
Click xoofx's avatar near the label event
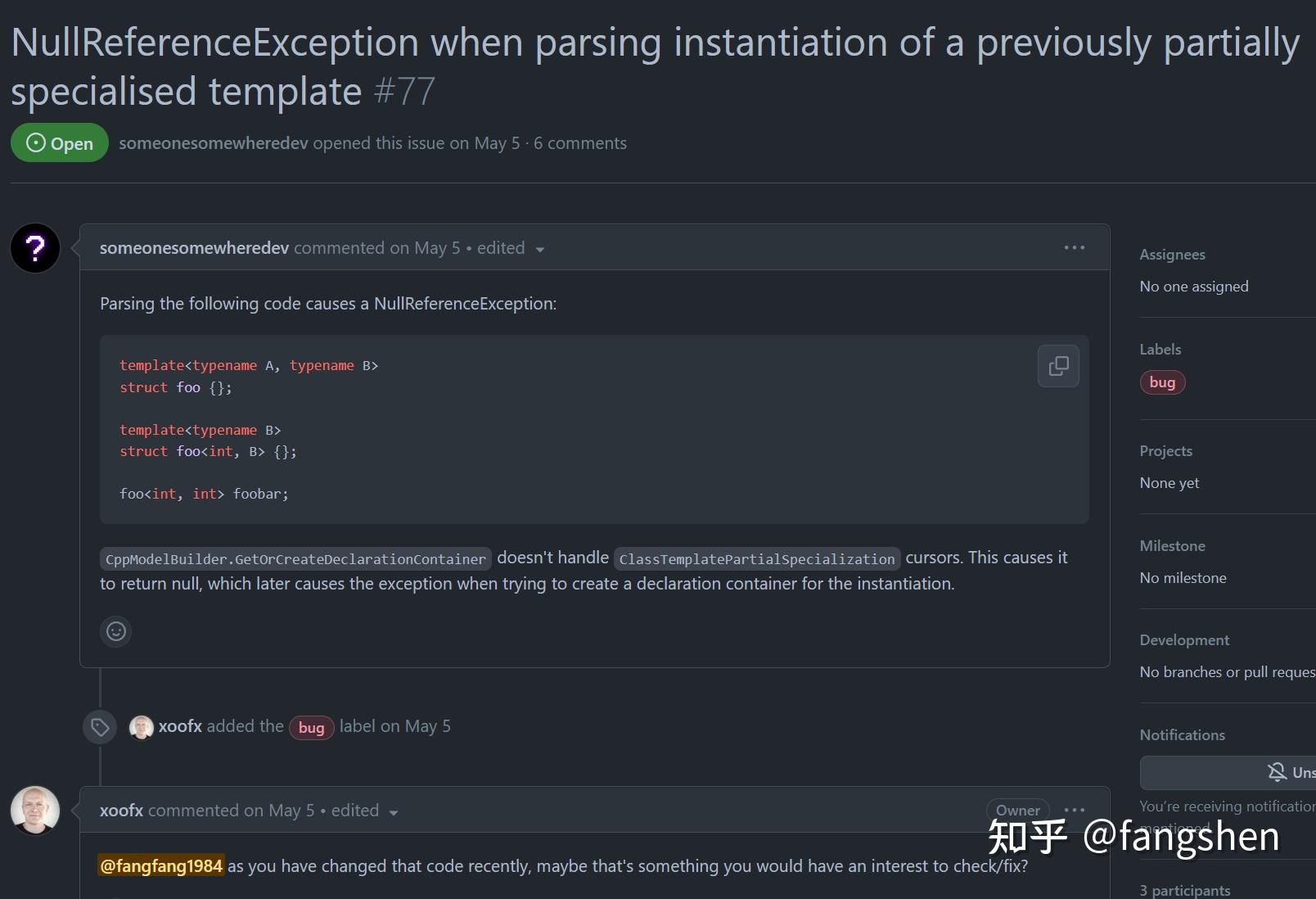[142, 726]
